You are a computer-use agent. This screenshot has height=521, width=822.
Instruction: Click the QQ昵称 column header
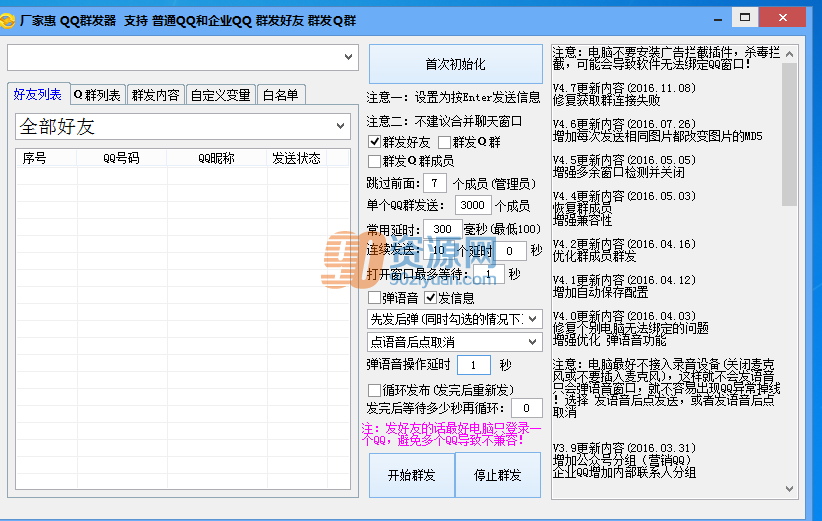217,158
